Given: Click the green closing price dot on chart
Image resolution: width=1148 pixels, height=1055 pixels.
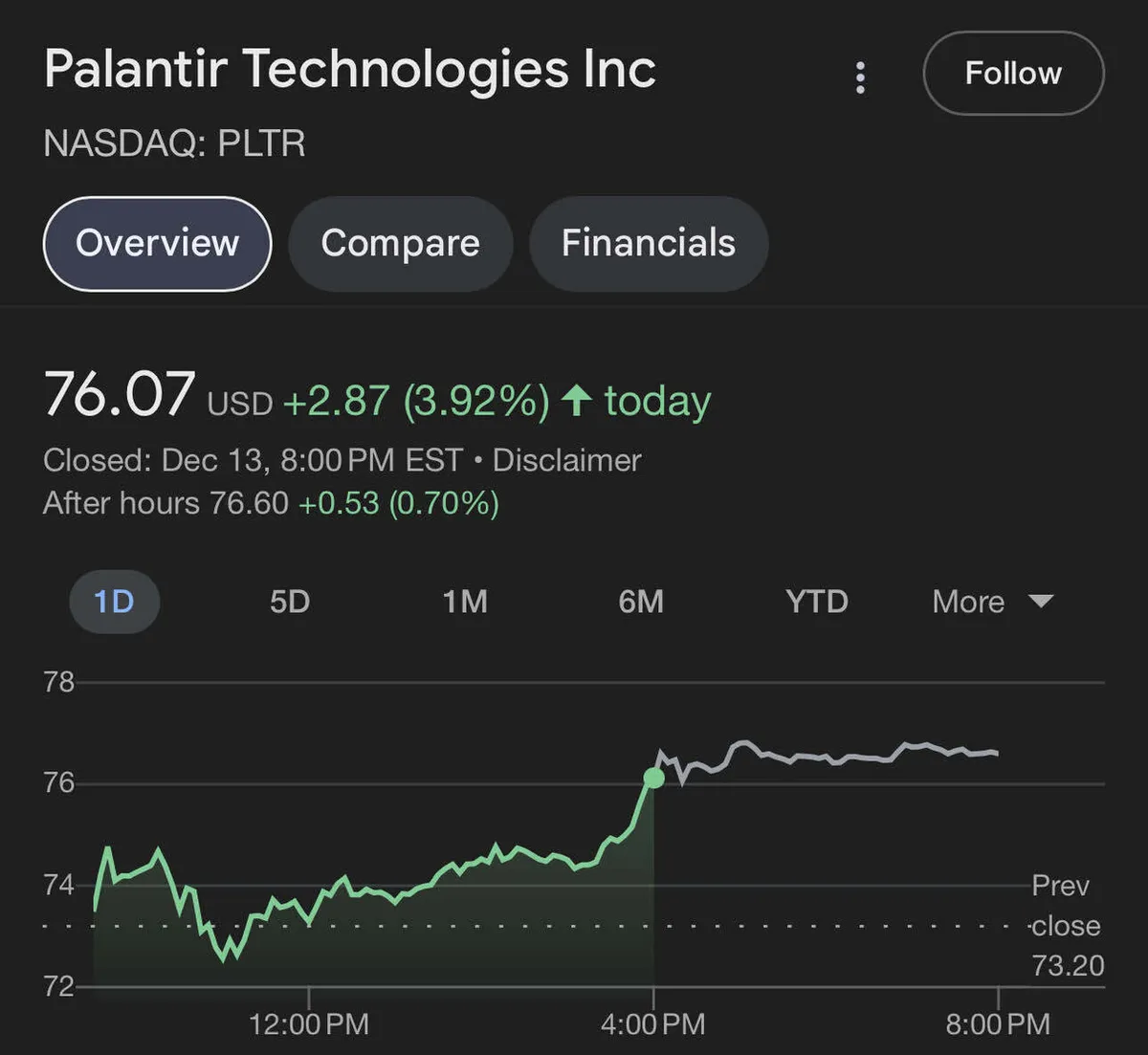Looking at the screenshot, I should [653, 779].
